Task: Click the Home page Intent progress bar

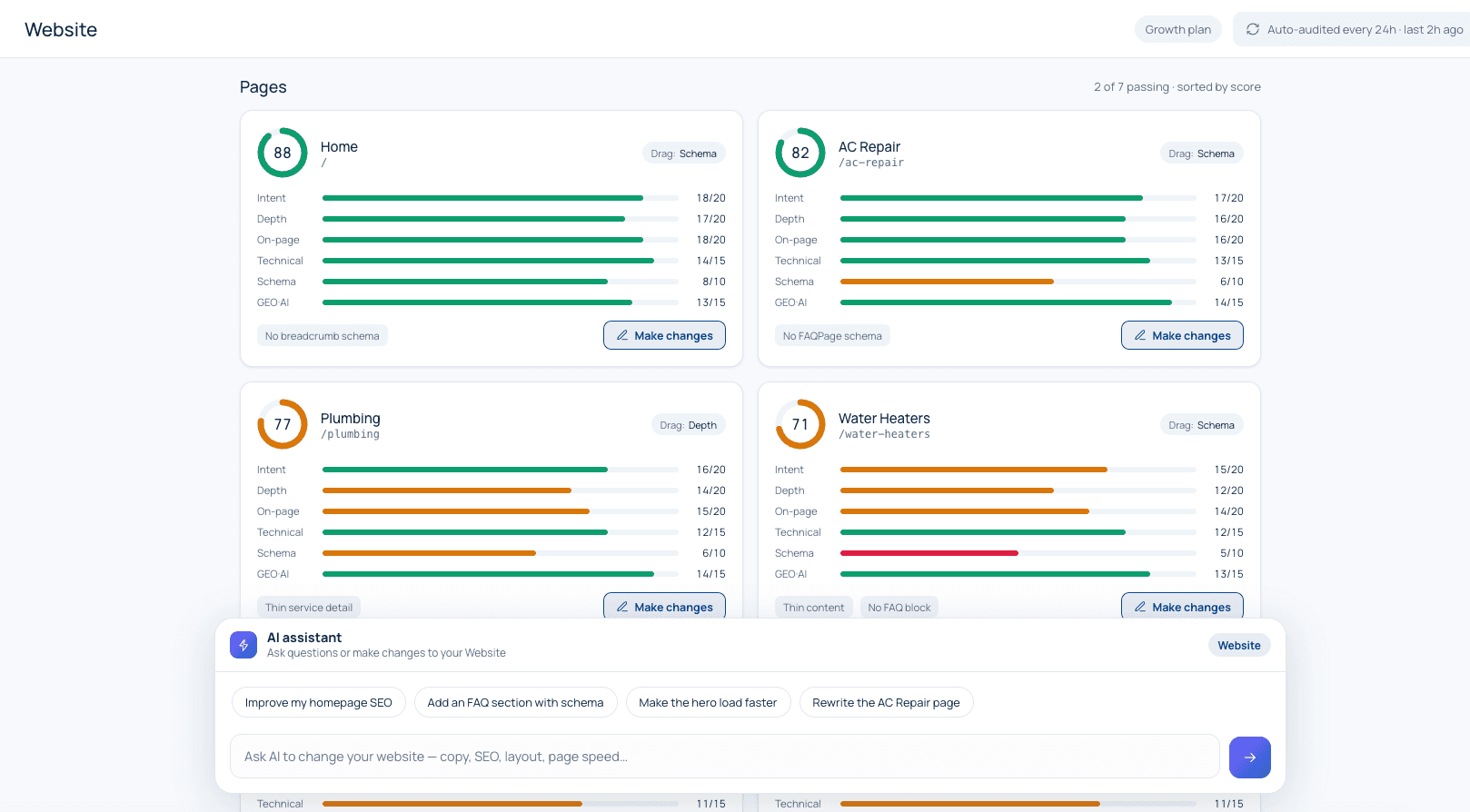Action: click(501, 198)
